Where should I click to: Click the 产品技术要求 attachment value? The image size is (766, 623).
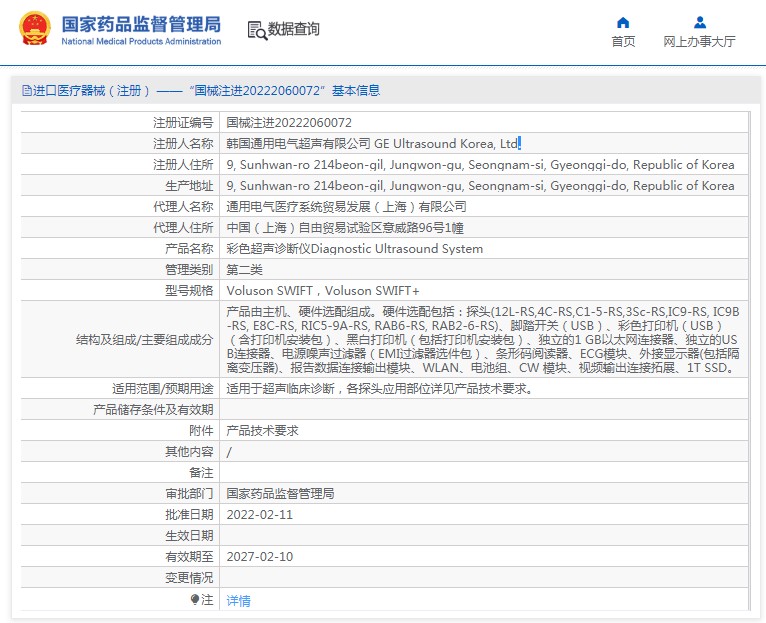point(262,431)
